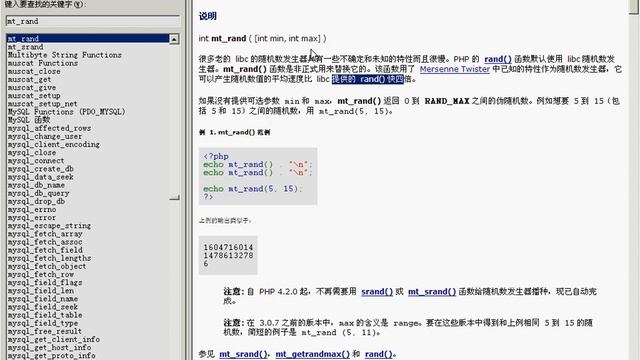Select muscat_close in the index

click(x=34, y=71)
